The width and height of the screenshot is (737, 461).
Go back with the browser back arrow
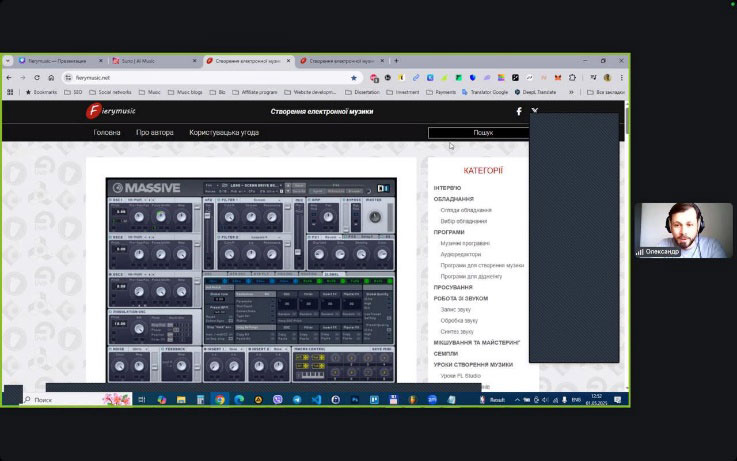pyautogui.click(x=9, y=78)
